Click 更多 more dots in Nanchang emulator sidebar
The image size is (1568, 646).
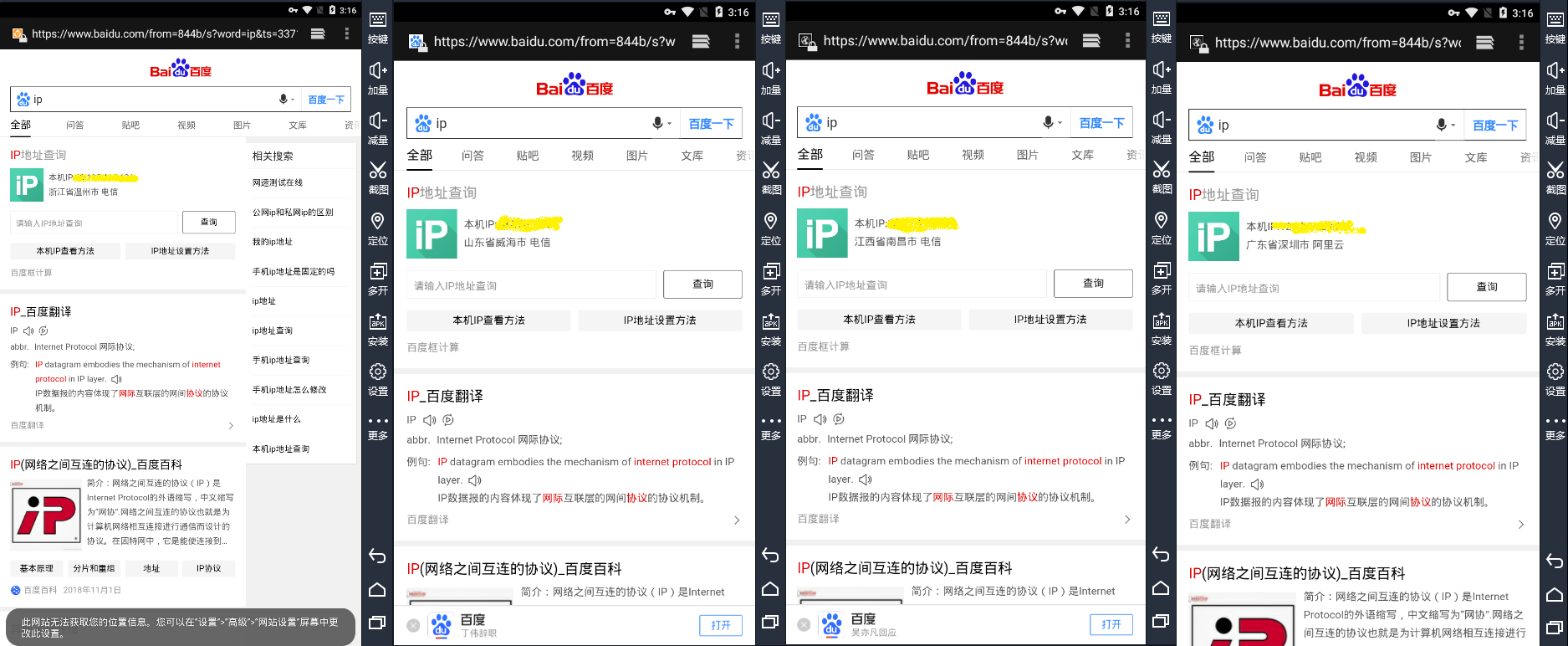pos(1162,420)
